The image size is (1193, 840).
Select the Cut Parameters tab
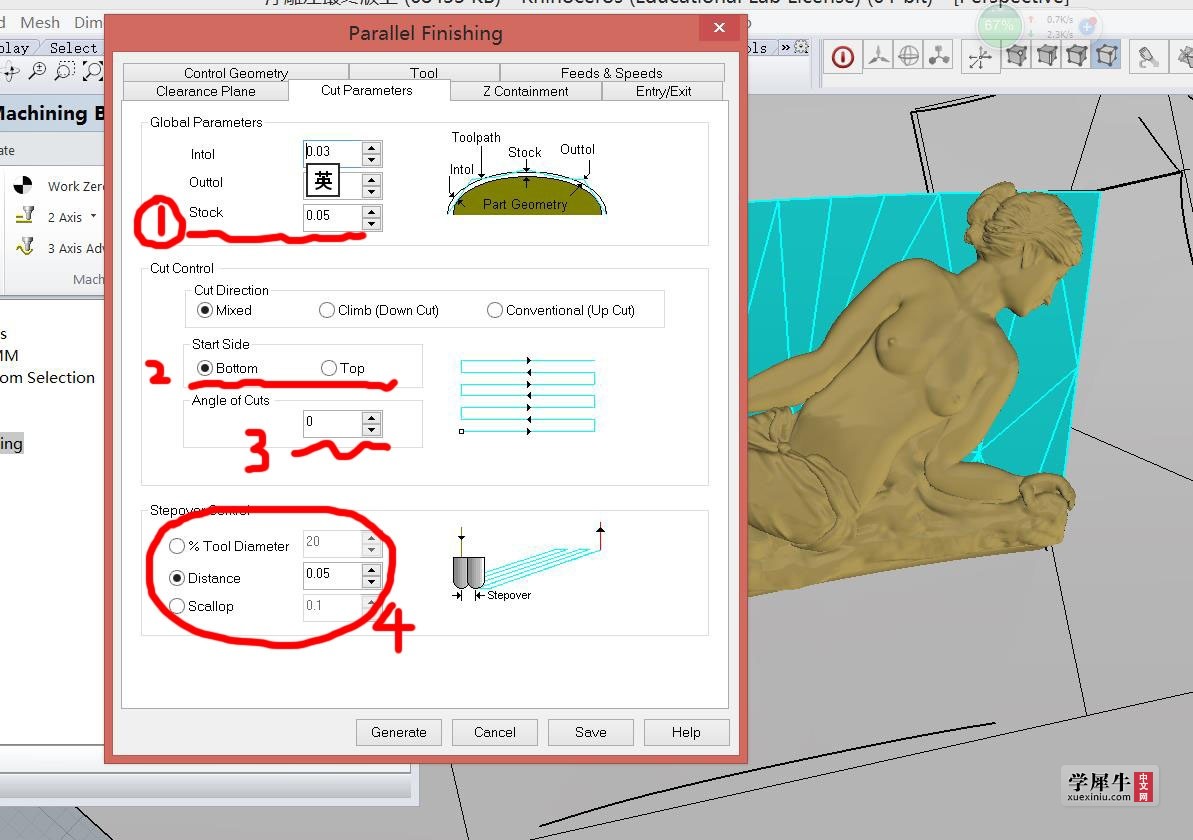click(367, 90)
